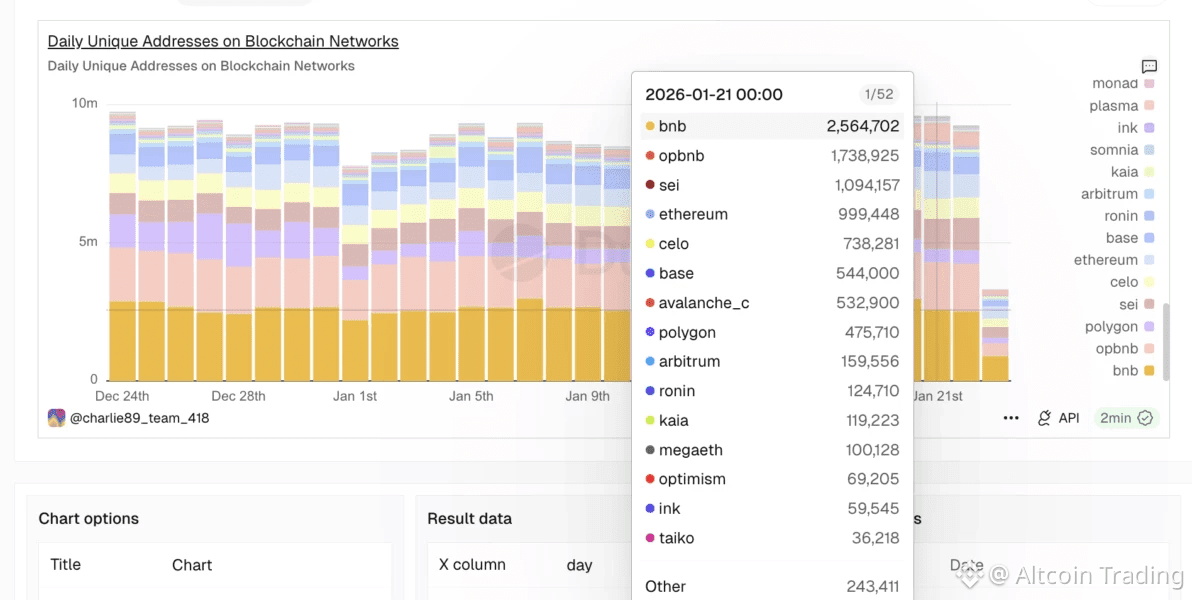Click the charlie89_team_418 avatar image
This screenshot has width=1192, height=600.
56,418
